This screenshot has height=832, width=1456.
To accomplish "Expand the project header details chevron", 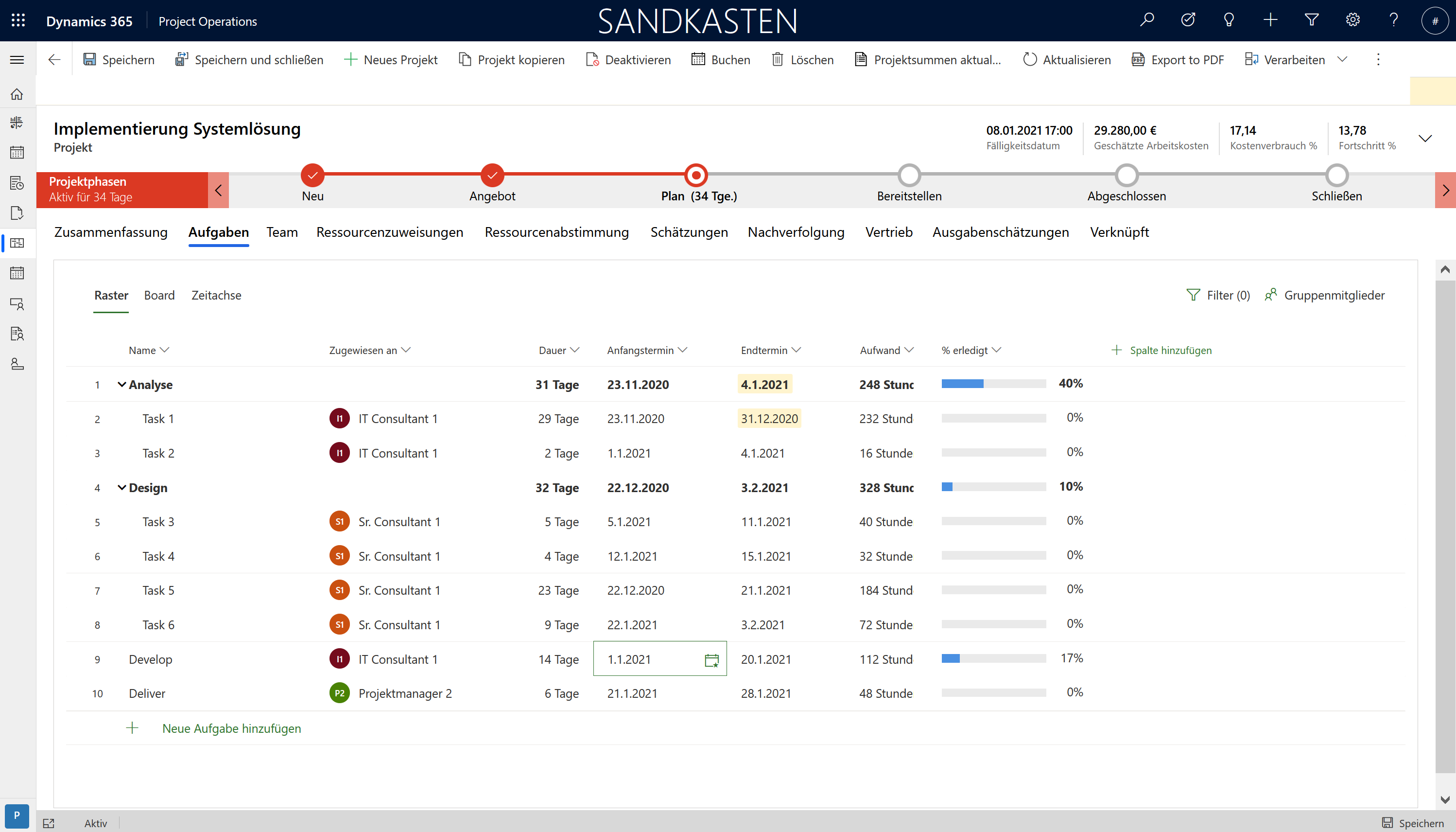I will click(1425, 138).
